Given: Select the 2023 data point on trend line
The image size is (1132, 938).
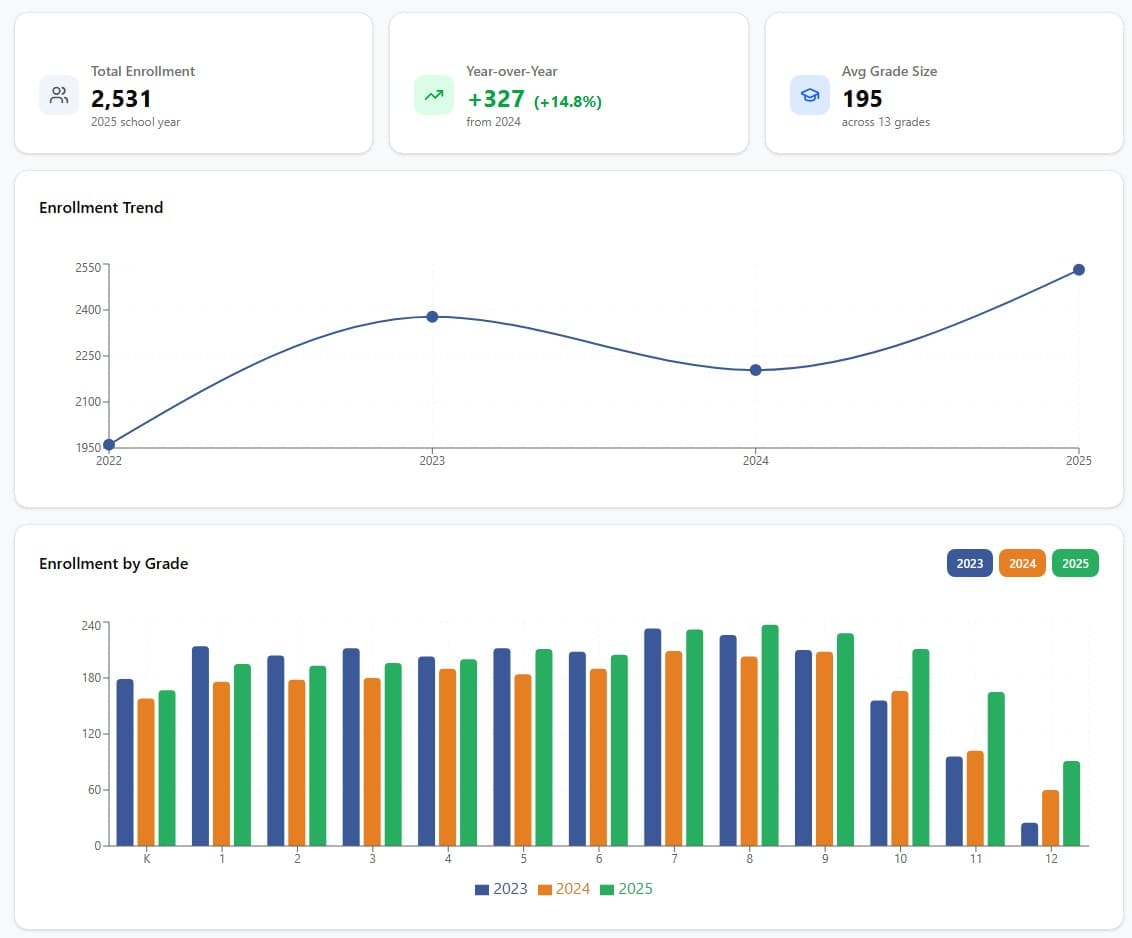Looking at the screenshot, I should point(432,317).
